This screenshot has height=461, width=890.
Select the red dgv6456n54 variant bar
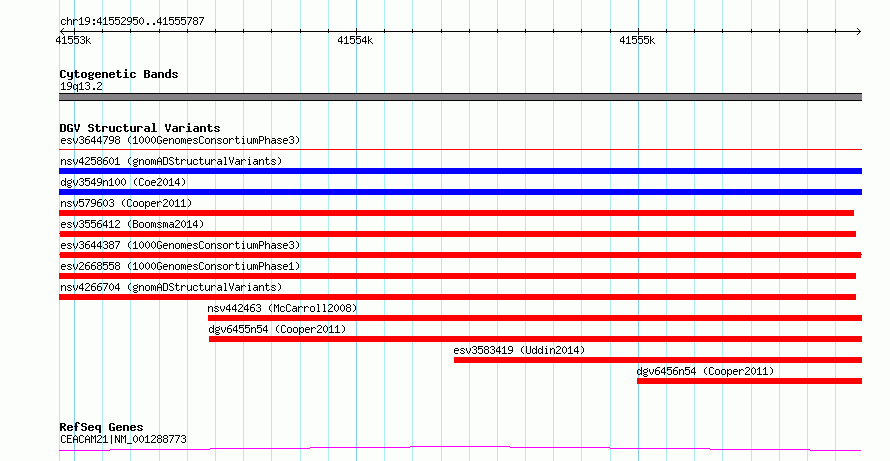coord(749,381)
